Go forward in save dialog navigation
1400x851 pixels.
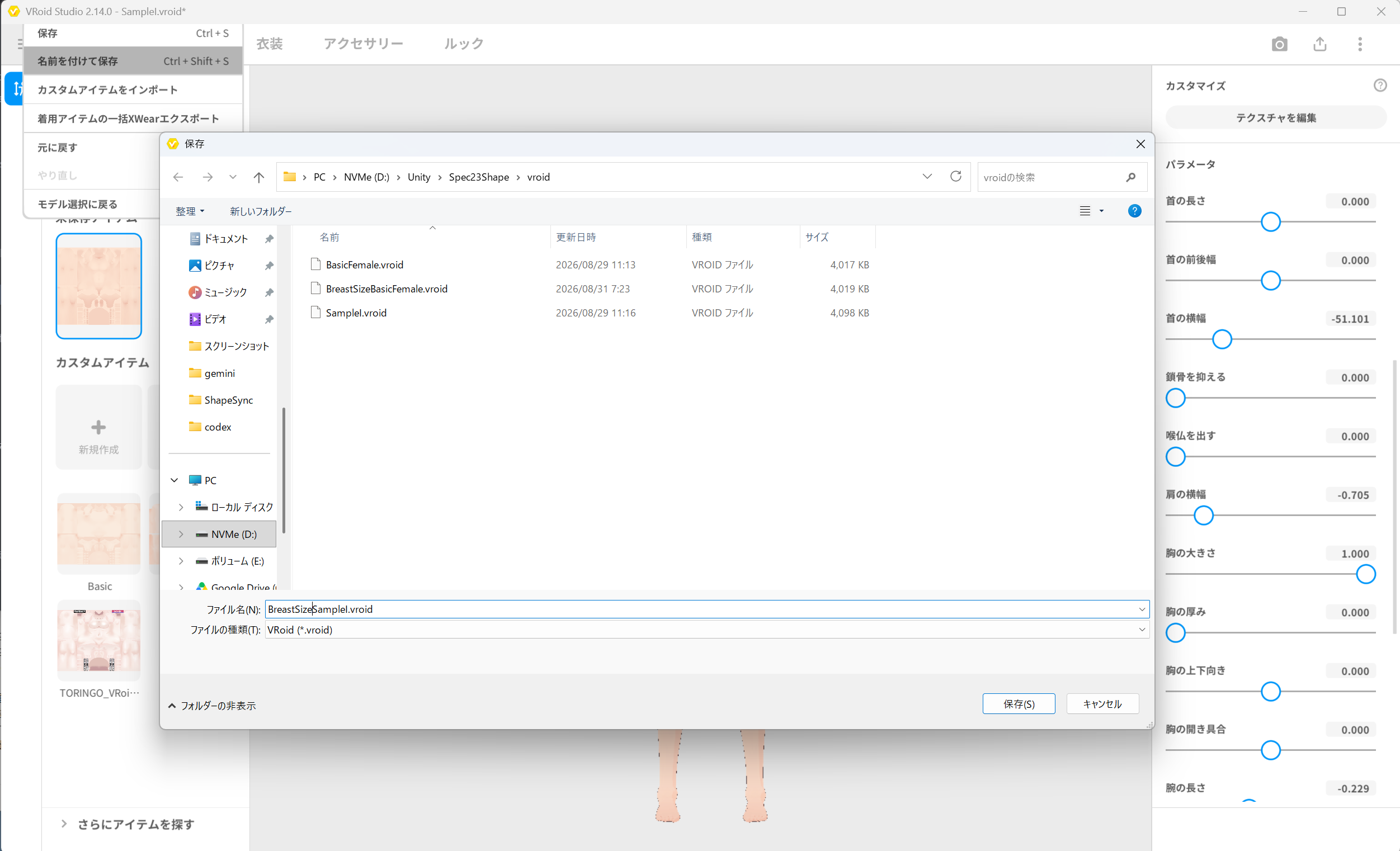point(208,177)
